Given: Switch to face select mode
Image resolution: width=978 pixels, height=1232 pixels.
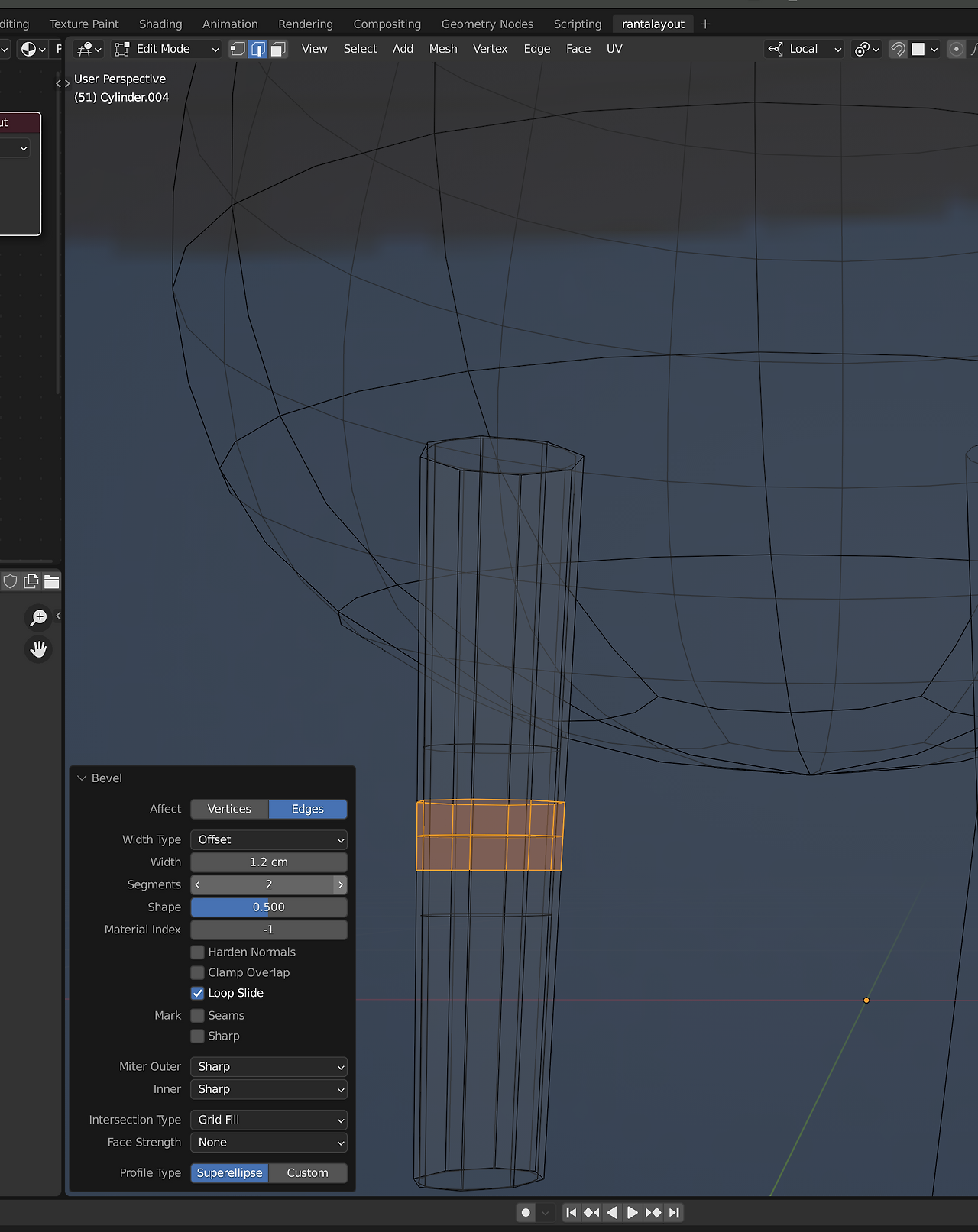Looking at the screenshot, I should tap(278, 49).
